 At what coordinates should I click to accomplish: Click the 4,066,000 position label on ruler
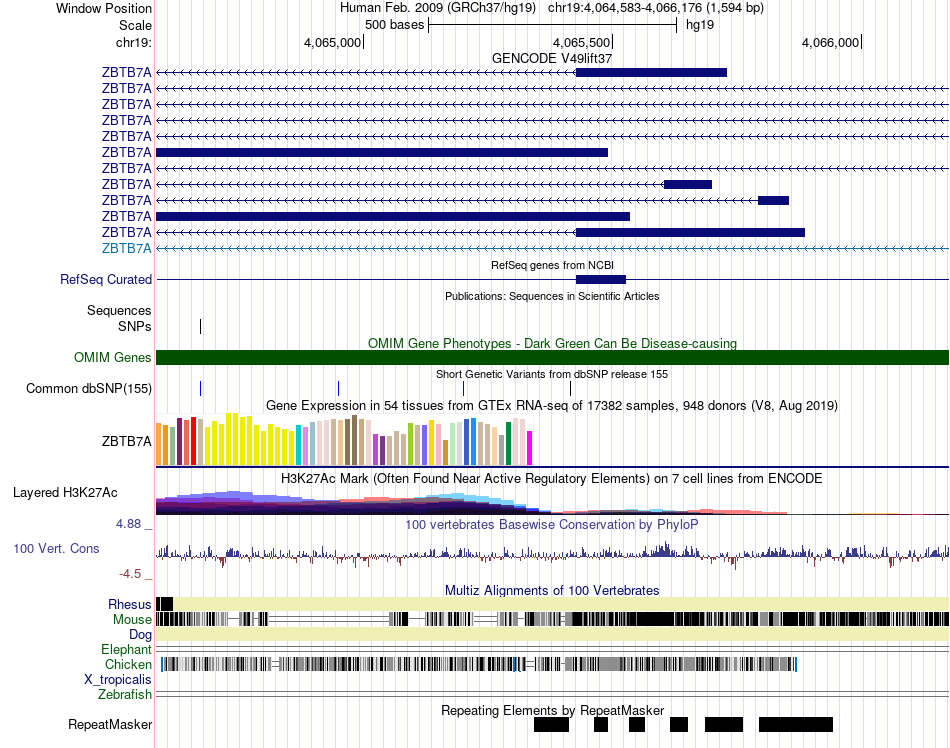pyautogui.click(x=830, y=42)
